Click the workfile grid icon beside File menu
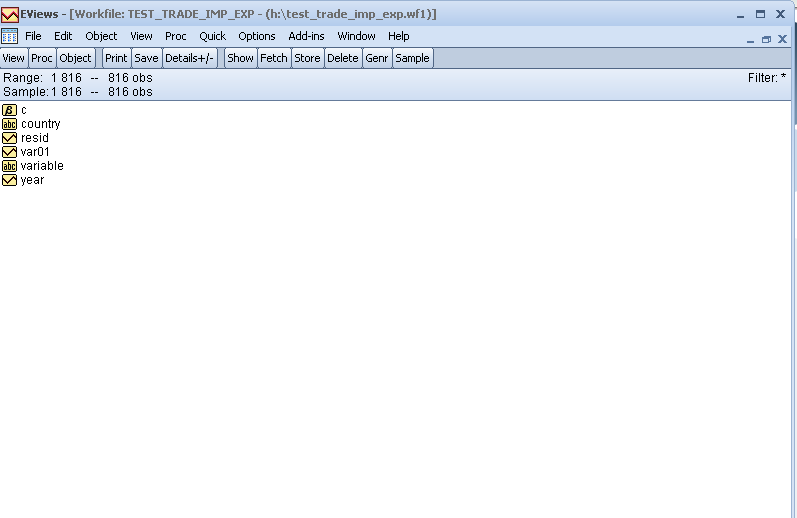This screenshot has width=797, height=518. pos(9,36)
